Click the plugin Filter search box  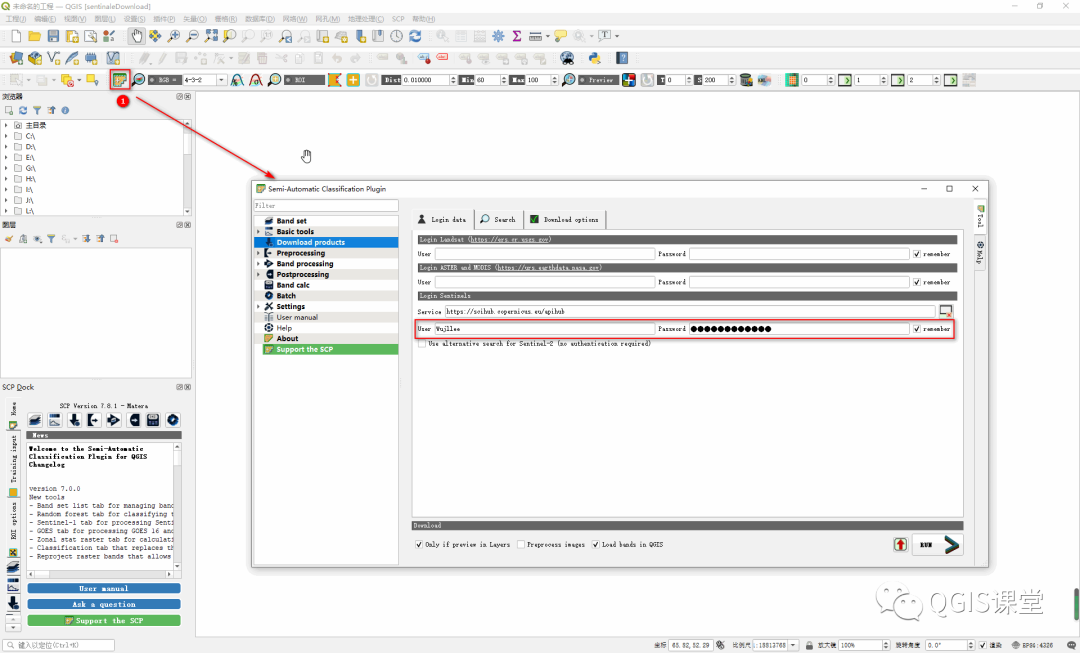pos(326,205)
